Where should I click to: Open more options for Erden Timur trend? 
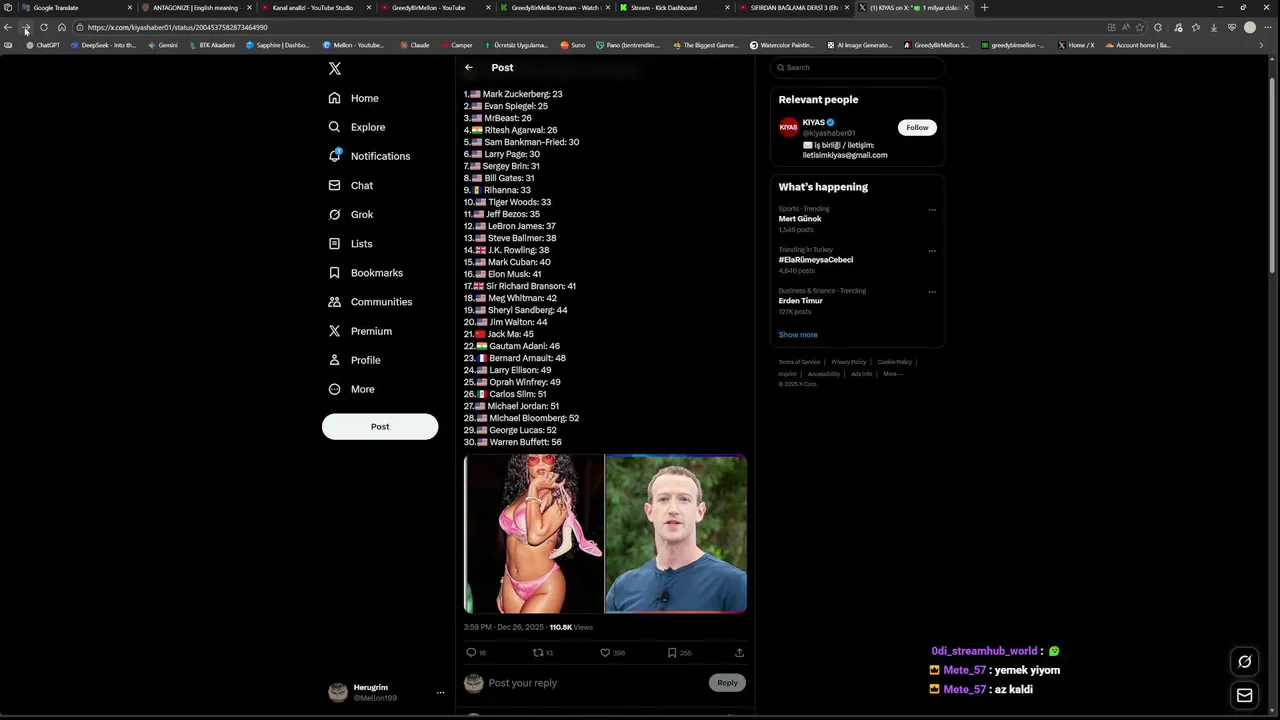(x=932, y=292)
